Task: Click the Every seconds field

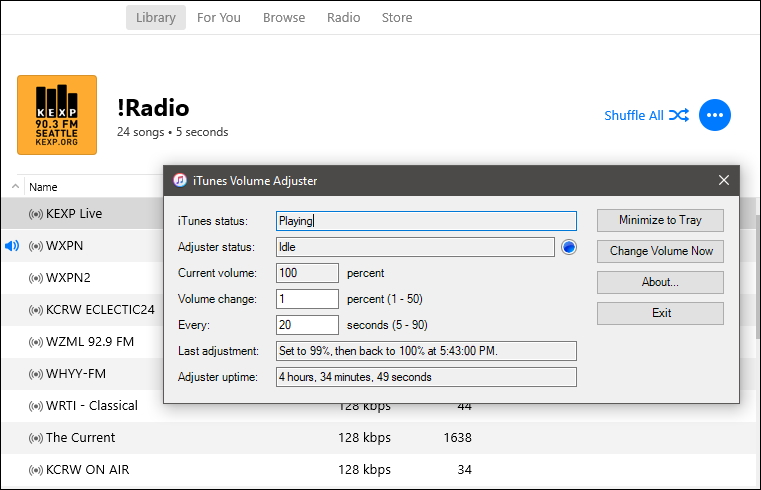Action: point(307,325)
